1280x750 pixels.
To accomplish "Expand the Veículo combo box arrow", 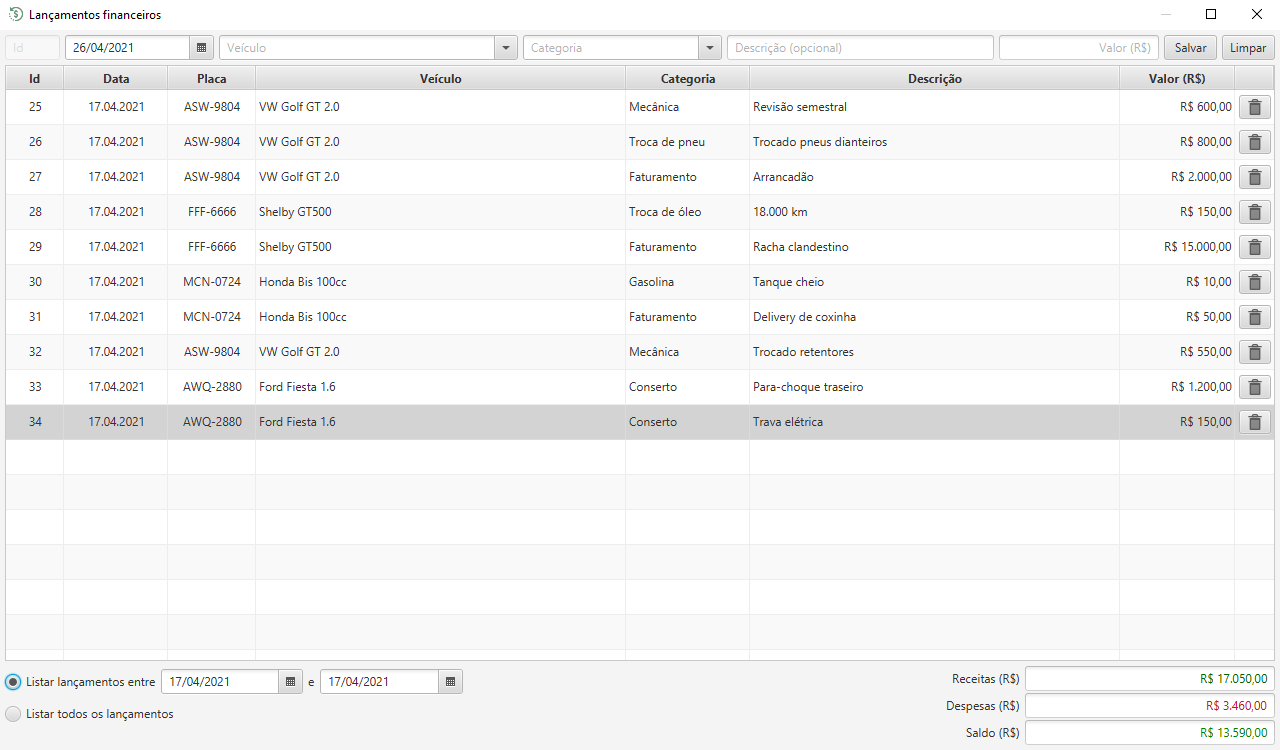I will pyautogui.click(x=505, y=47).
